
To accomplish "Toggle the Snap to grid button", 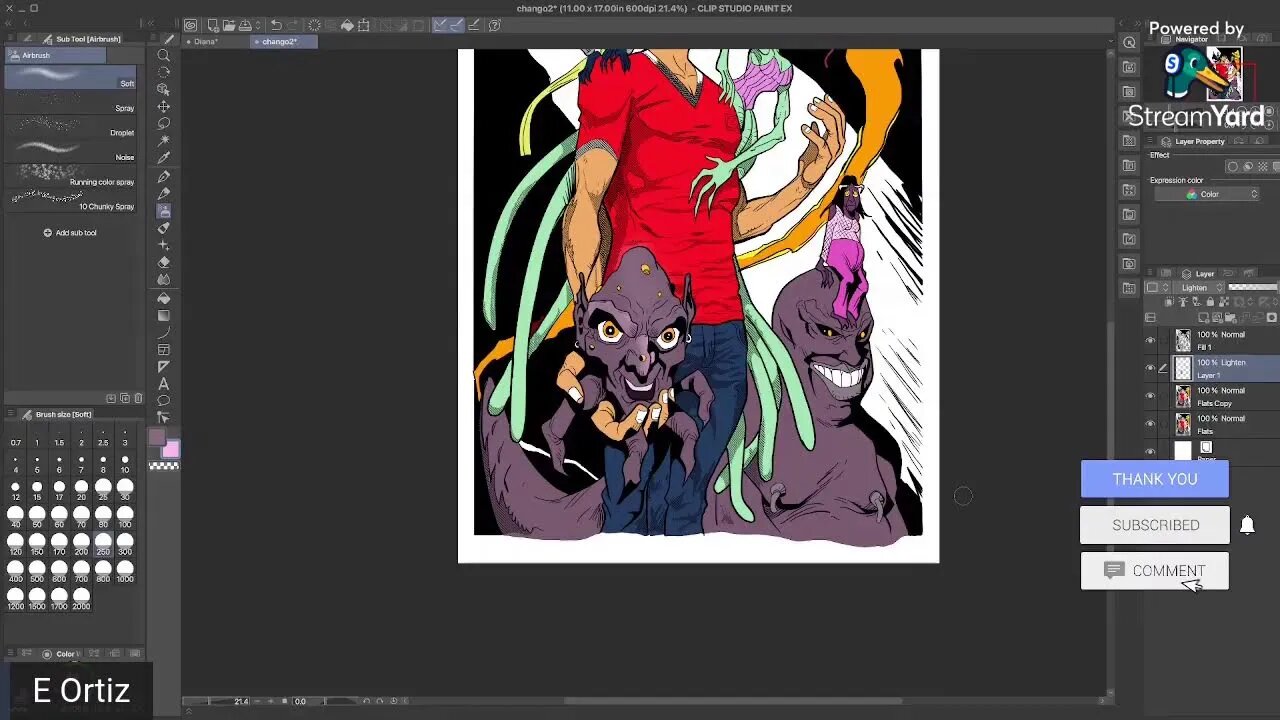I will [x=473, y=25].
